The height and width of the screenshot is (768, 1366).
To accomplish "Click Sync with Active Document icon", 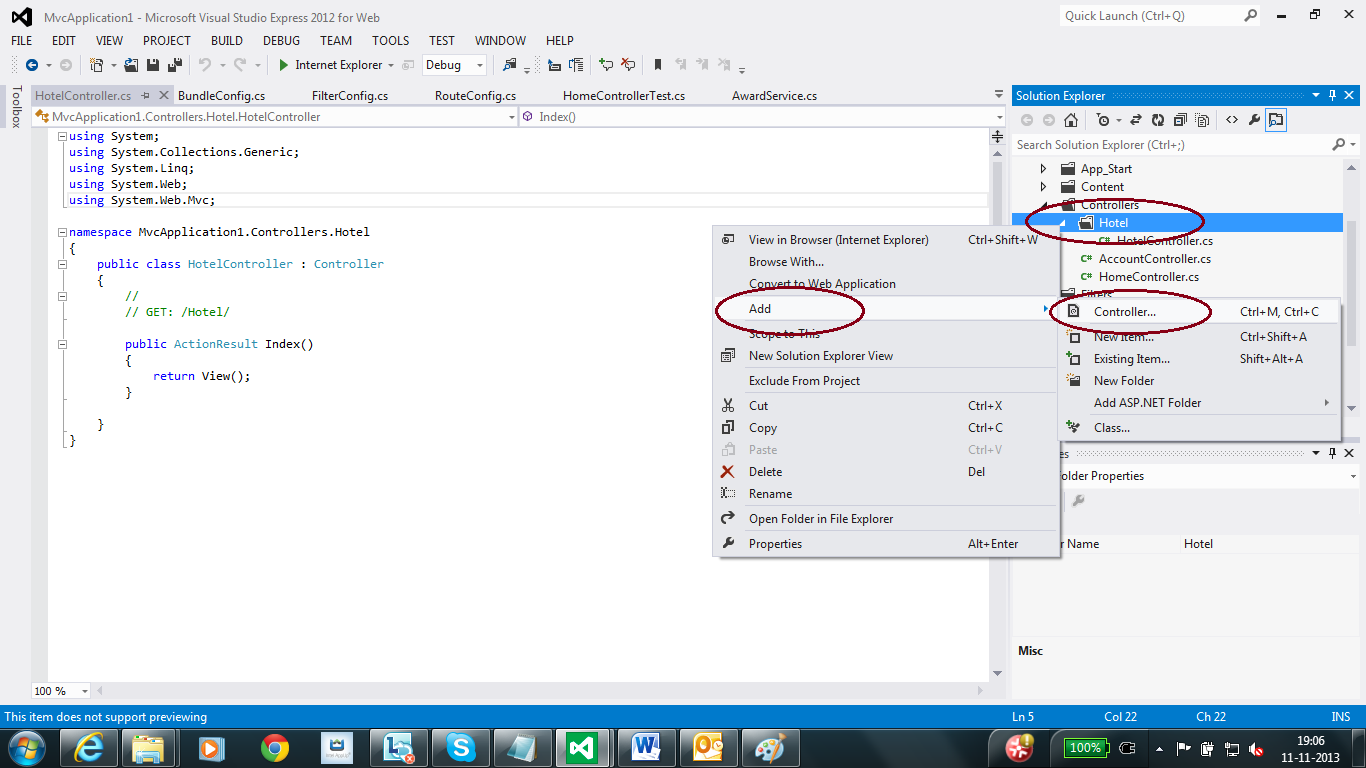I will (x=1136, y=120).
